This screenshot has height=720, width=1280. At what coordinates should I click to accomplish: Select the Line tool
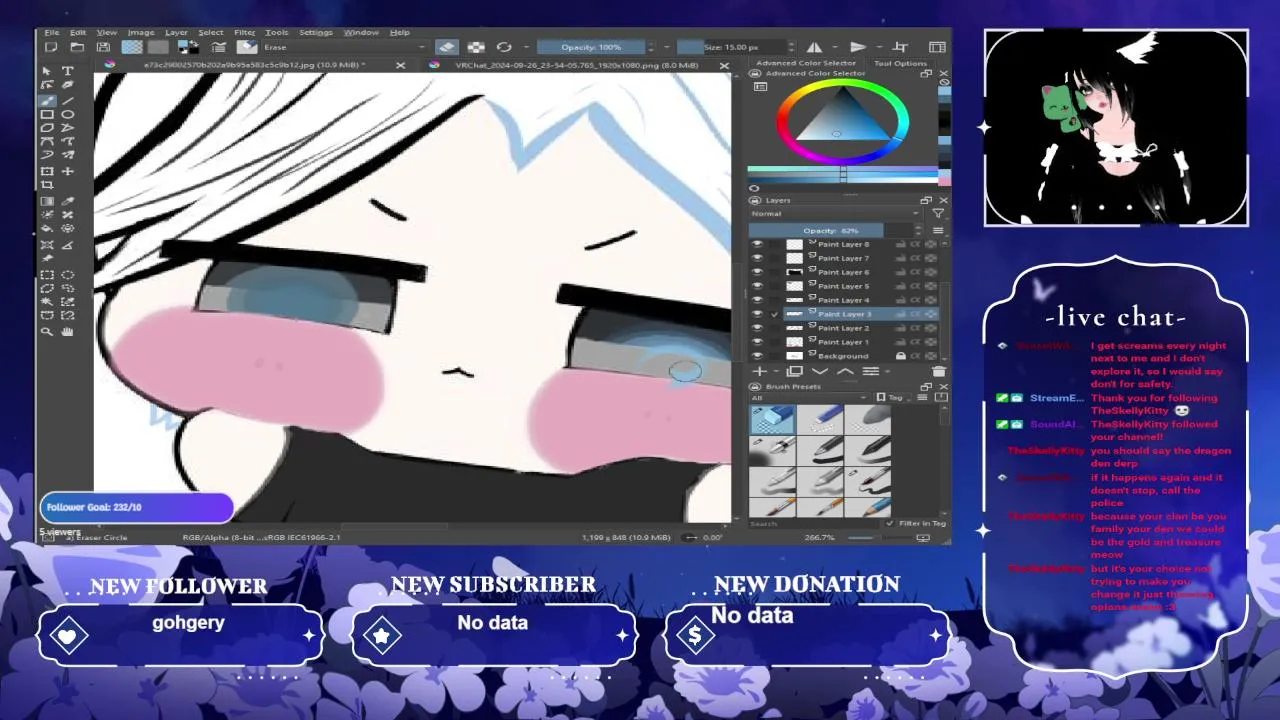click(68, 100)
